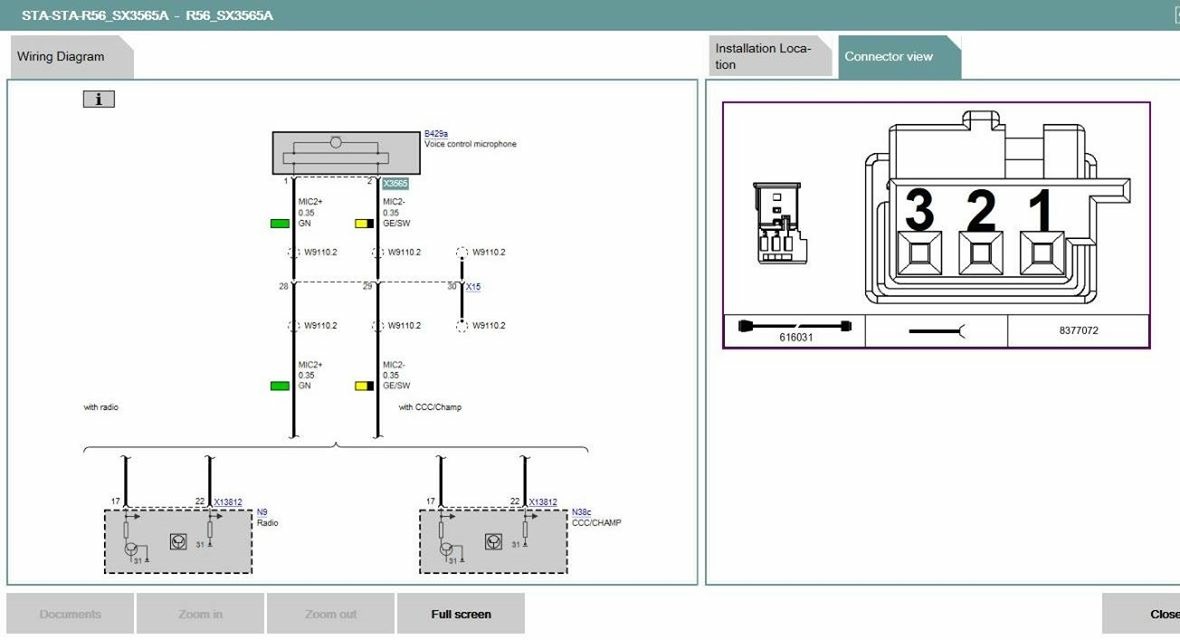Open the Documents button
Image resolution: width=1180 pixels, height=640 pixels.
pyautogui.click(x=70, y=614)
